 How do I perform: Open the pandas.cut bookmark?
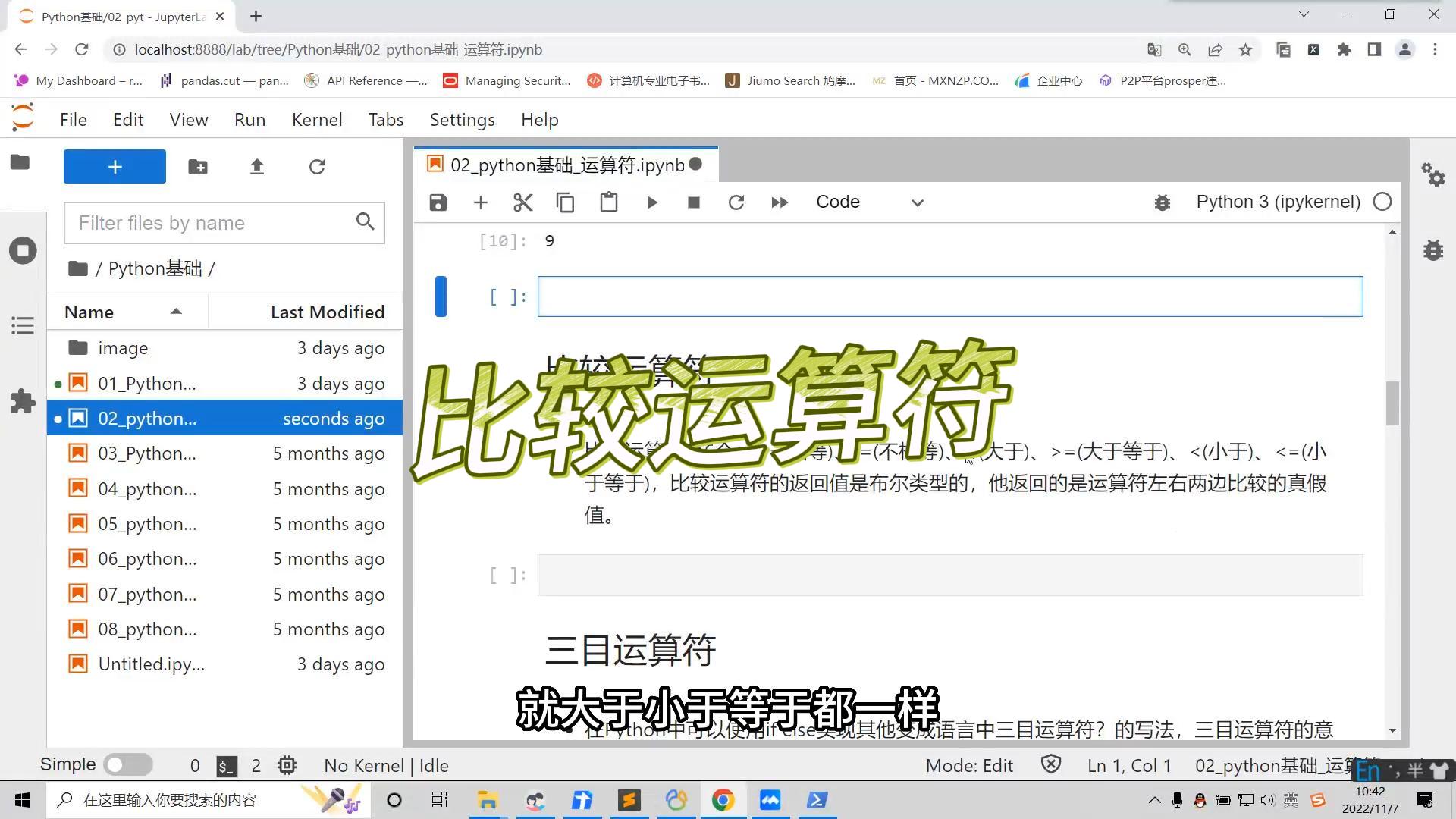(224, 80)
